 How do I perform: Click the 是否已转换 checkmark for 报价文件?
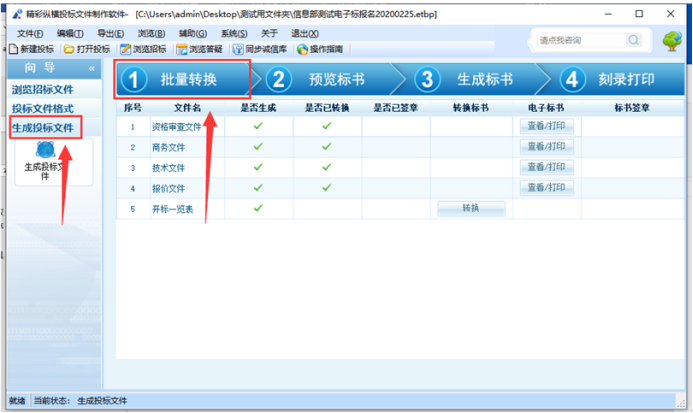click(327, 187)
